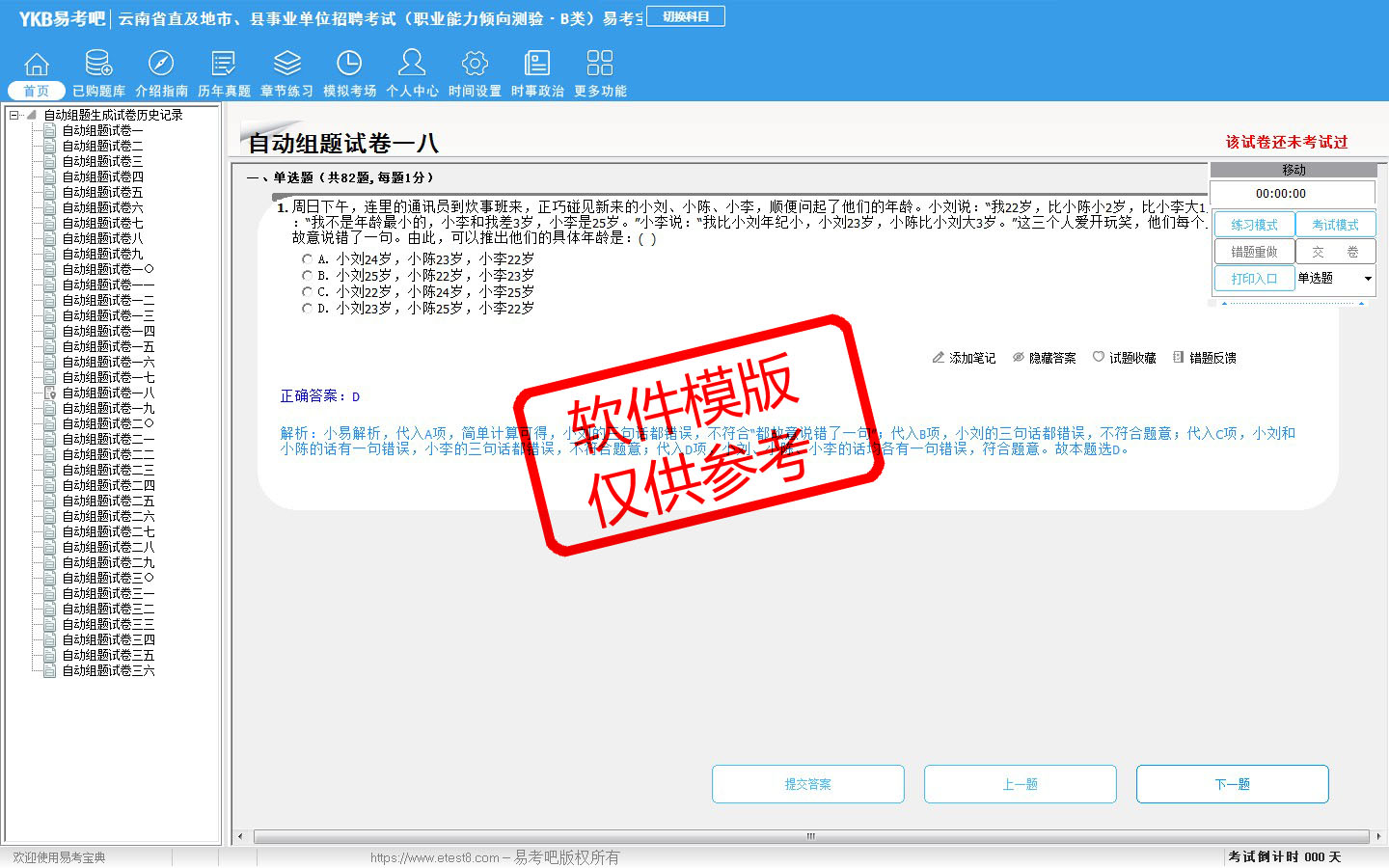The height and width of the screenshot is (868, 1389).
Task: Open 模拟考场 clock icon
Action: click(349, 64)
